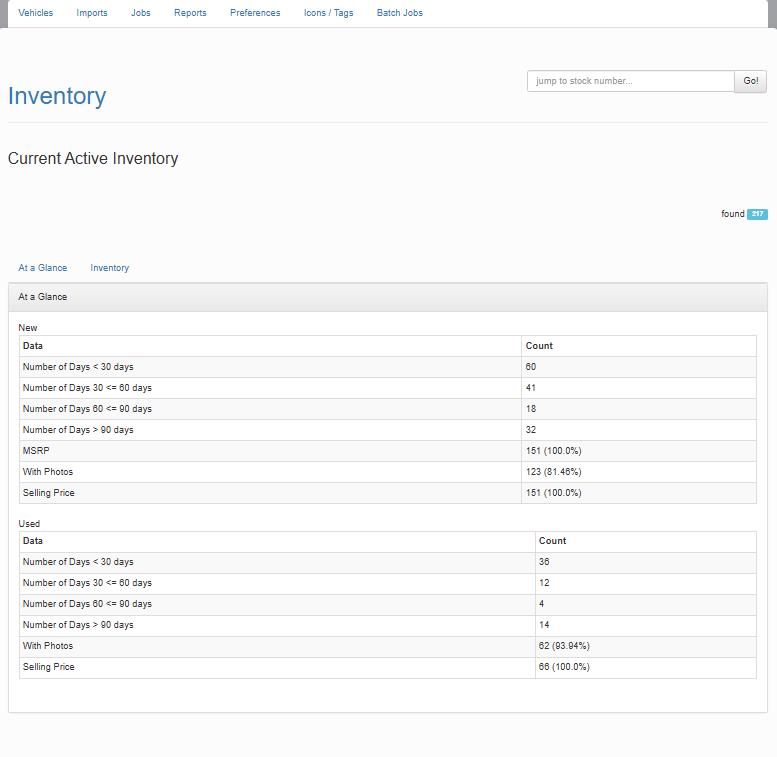Click 62 (93.94%) Used With Photos count
The image size is (777, 757).
(564, 646)
